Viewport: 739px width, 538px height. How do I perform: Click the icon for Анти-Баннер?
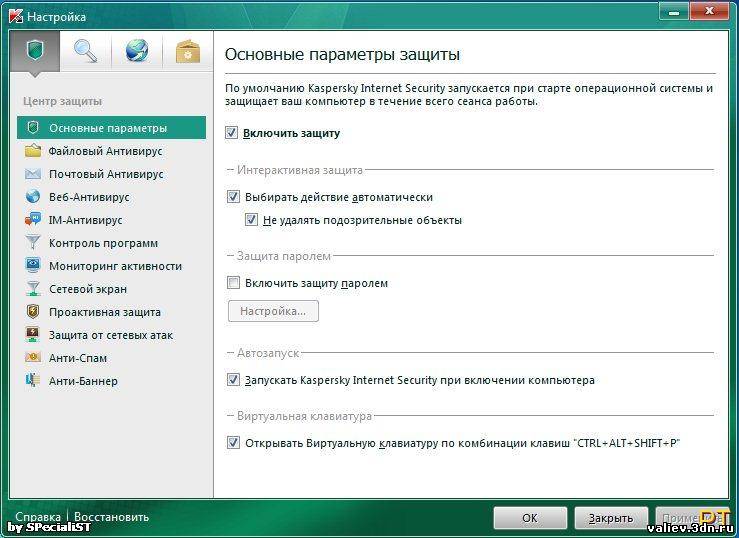coord(33,381)
